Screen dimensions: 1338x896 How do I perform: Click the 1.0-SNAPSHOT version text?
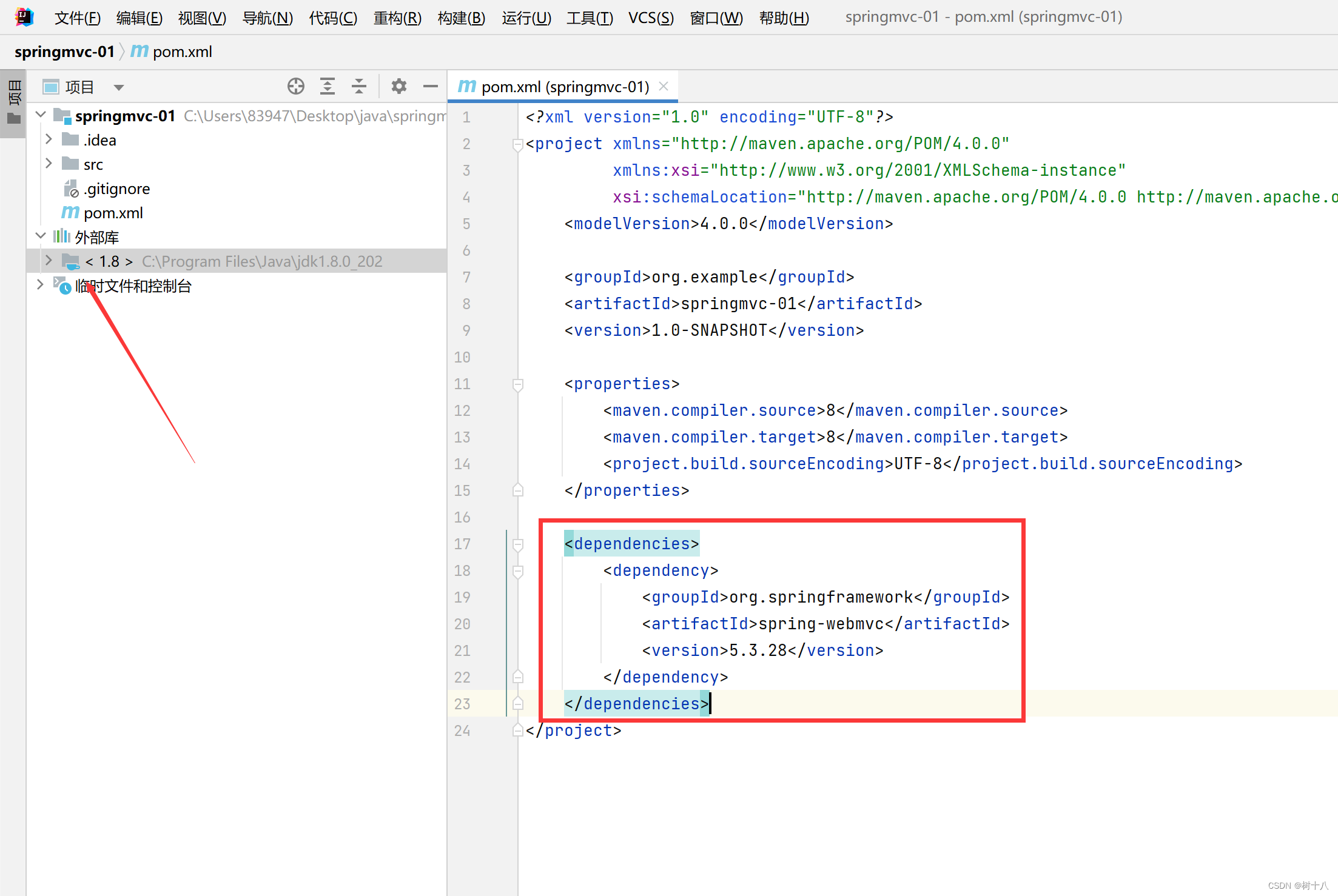(x=709, y=330)
